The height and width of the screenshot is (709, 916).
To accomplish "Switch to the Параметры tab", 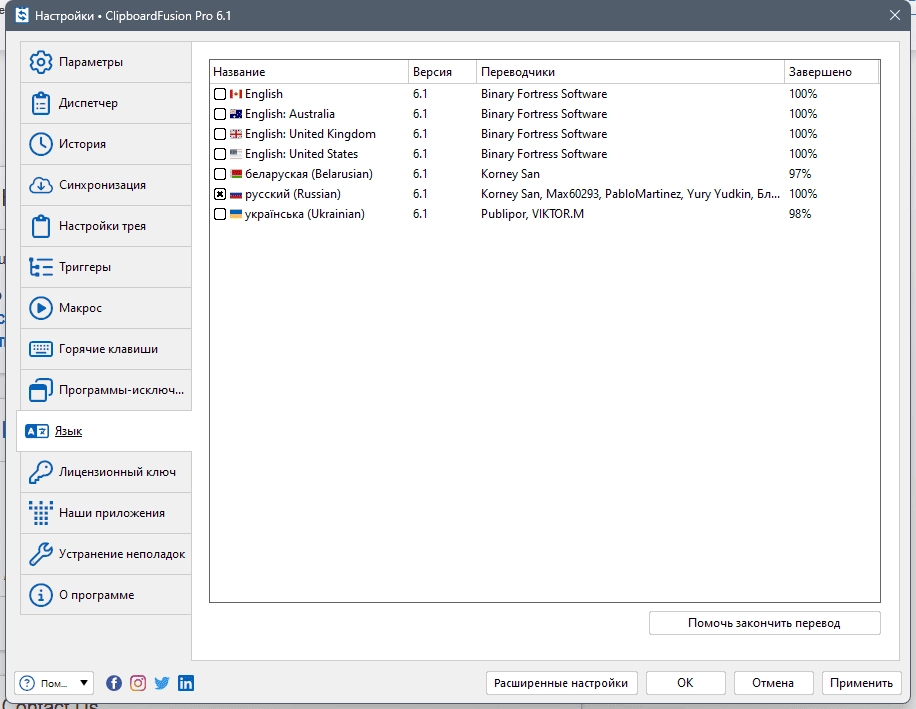I will tap(106, 62).
